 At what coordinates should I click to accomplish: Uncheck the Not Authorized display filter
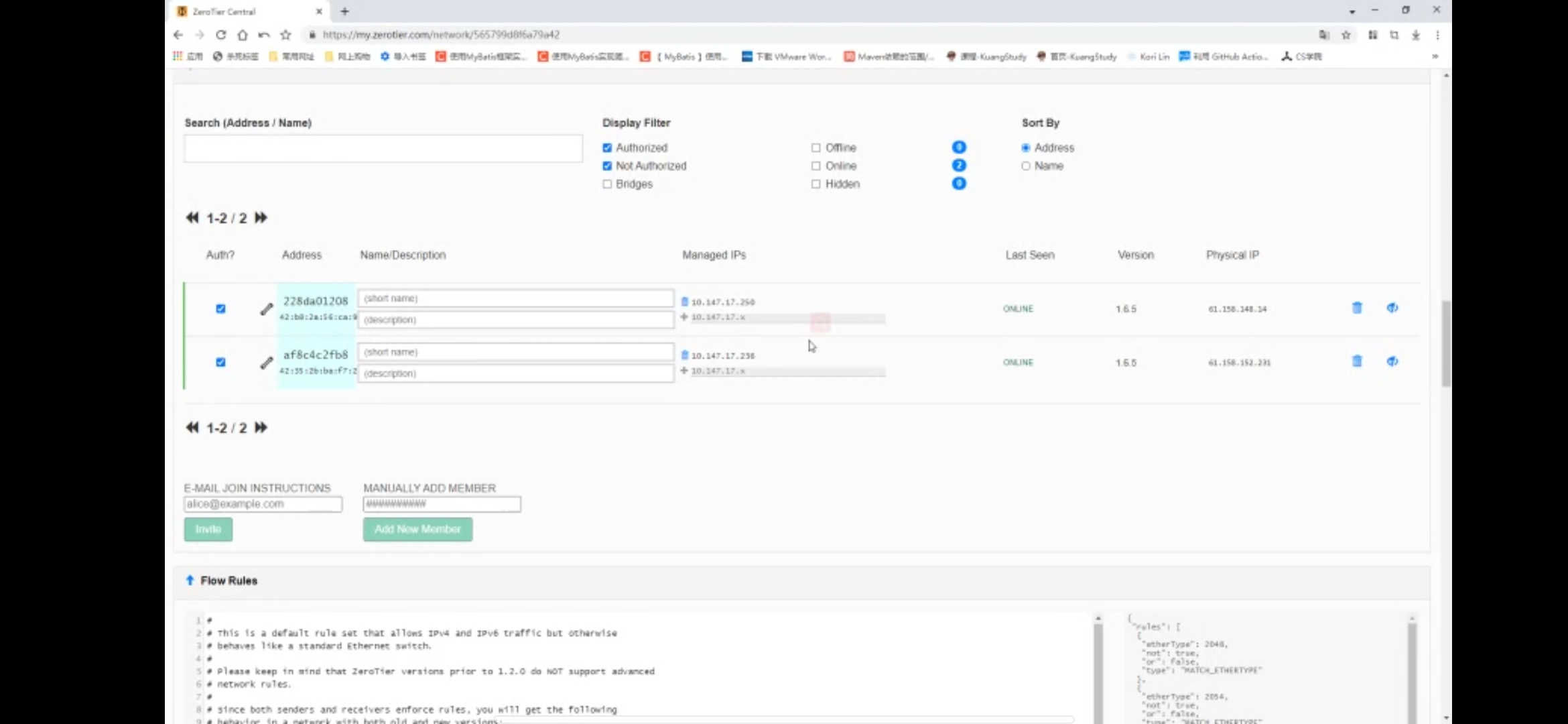point(607,166)
